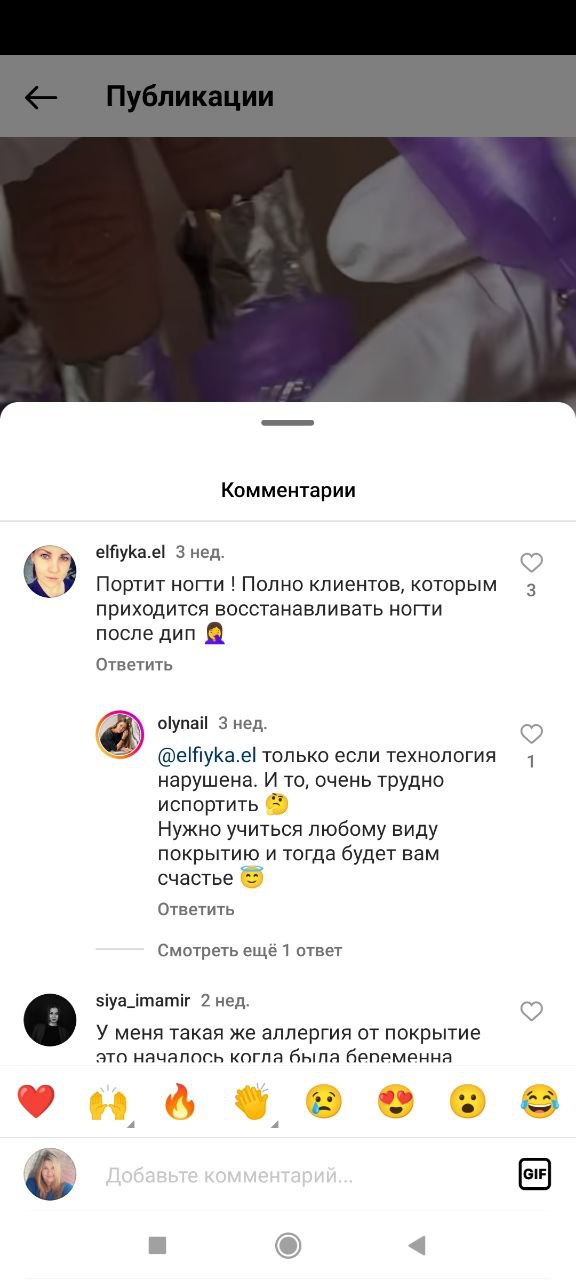Send the heart-eyes emoji reaction

[396, 1102]
